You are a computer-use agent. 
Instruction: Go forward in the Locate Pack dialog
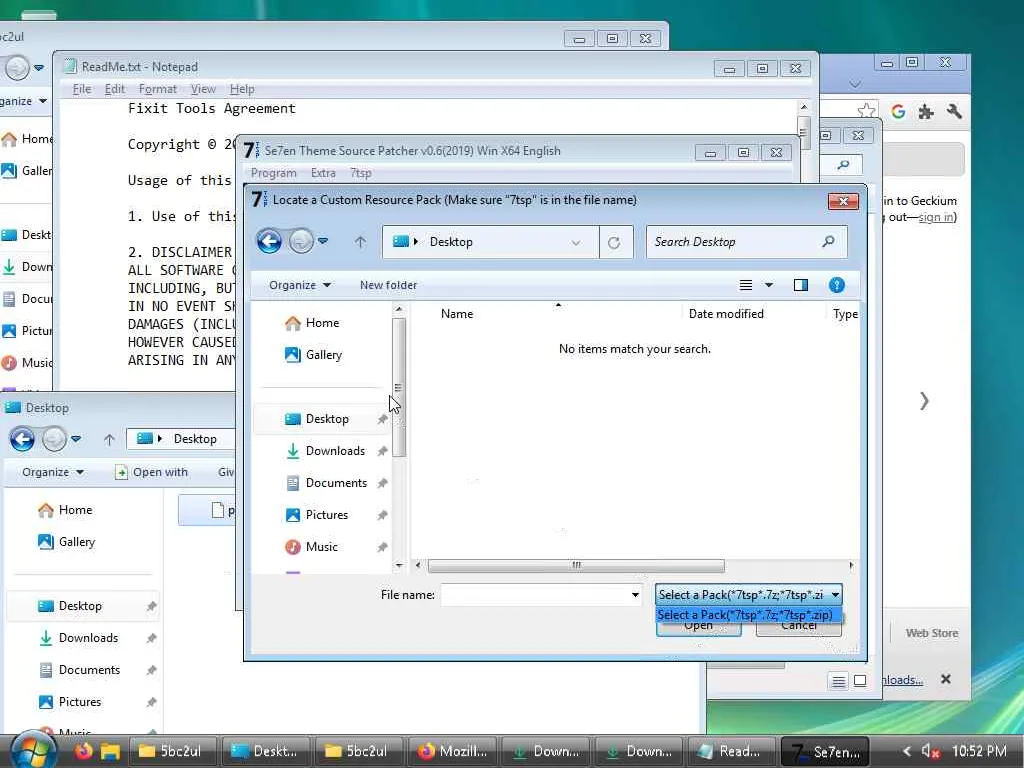301,242
